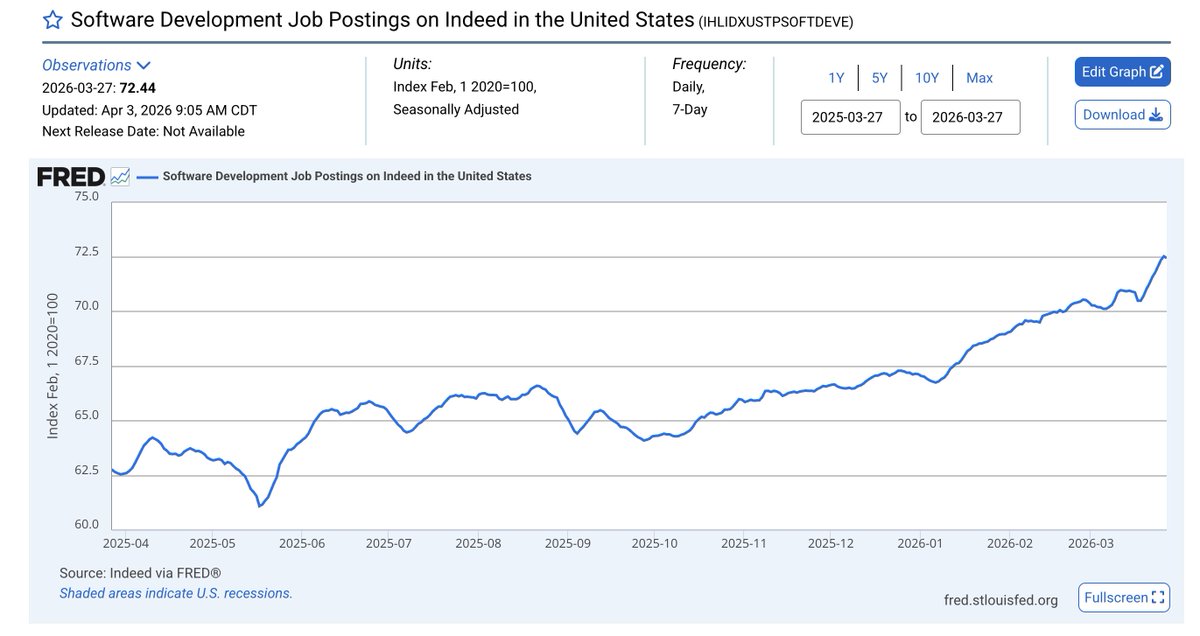Click the y-axis label 72.5

tap(87, 252)
